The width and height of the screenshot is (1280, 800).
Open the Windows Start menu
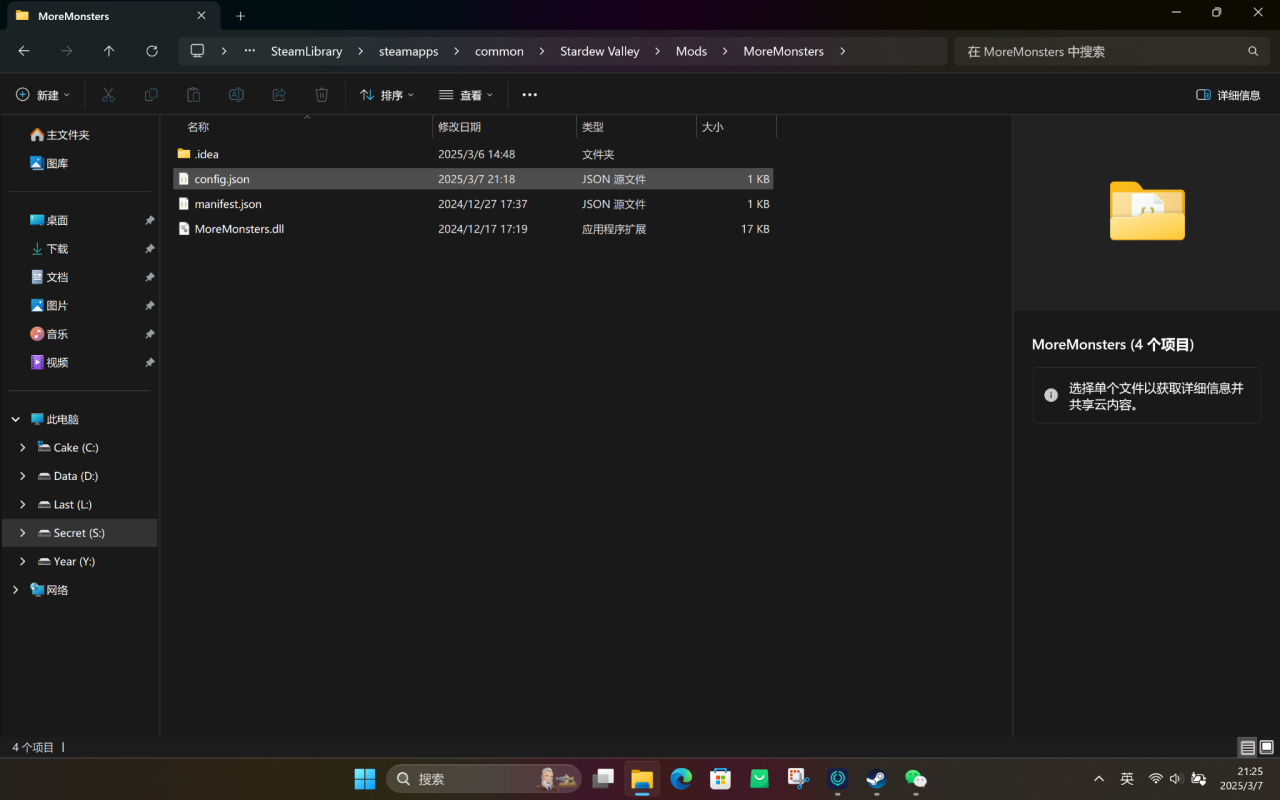tap(365, 779)
